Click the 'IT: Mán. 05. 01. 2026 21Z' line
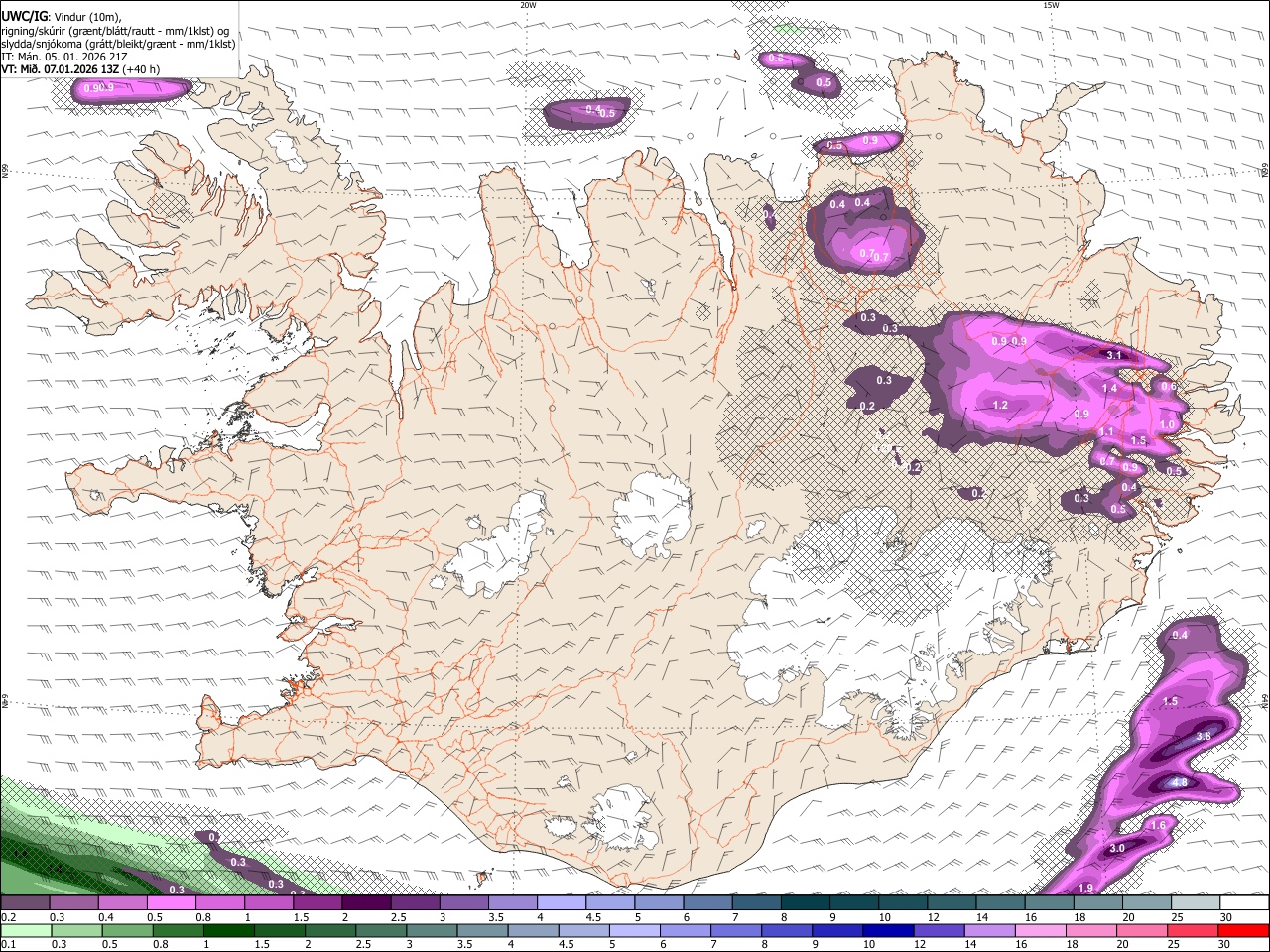The width and height of the screenshot is (1270, 952). coord(64,57)
